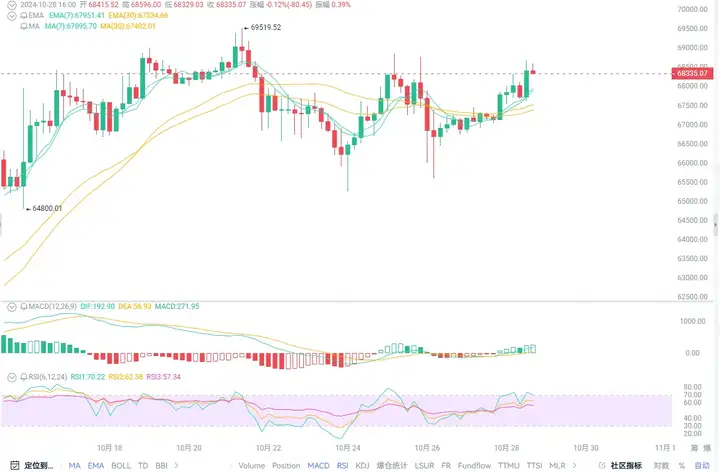Viewport: 720px width, 472px height.
Task: Open the calendar locate-date icon
Action: coord(14,466)
